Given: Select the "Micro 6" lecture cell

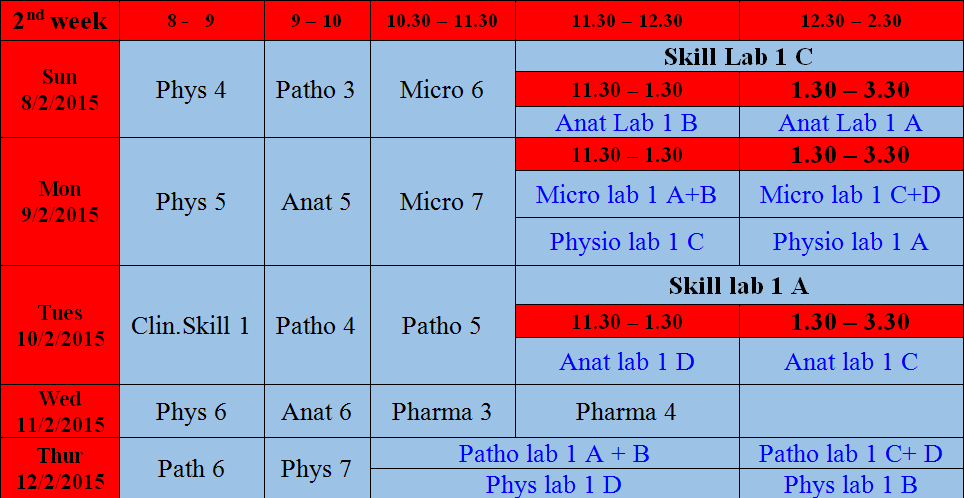Looking at the screenshot, I should coord(442,90).
